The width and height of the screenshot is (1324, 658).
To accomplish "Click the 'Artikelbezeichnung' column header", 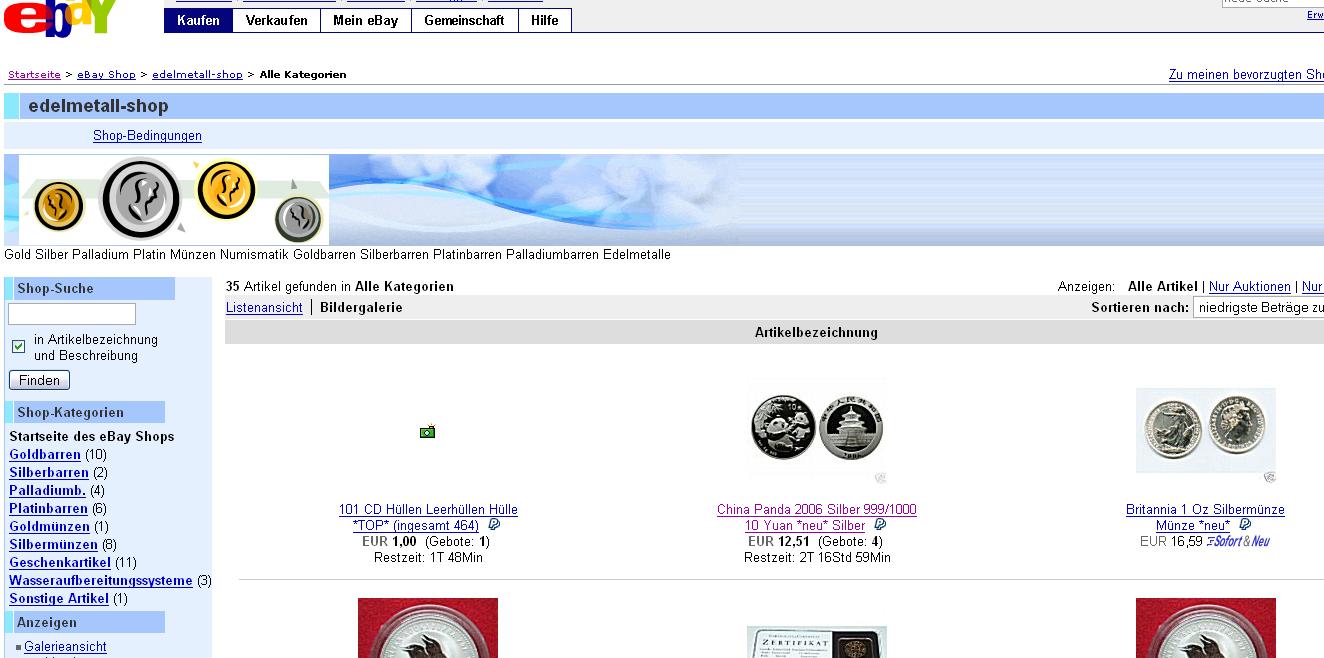I will click(816, 333).
